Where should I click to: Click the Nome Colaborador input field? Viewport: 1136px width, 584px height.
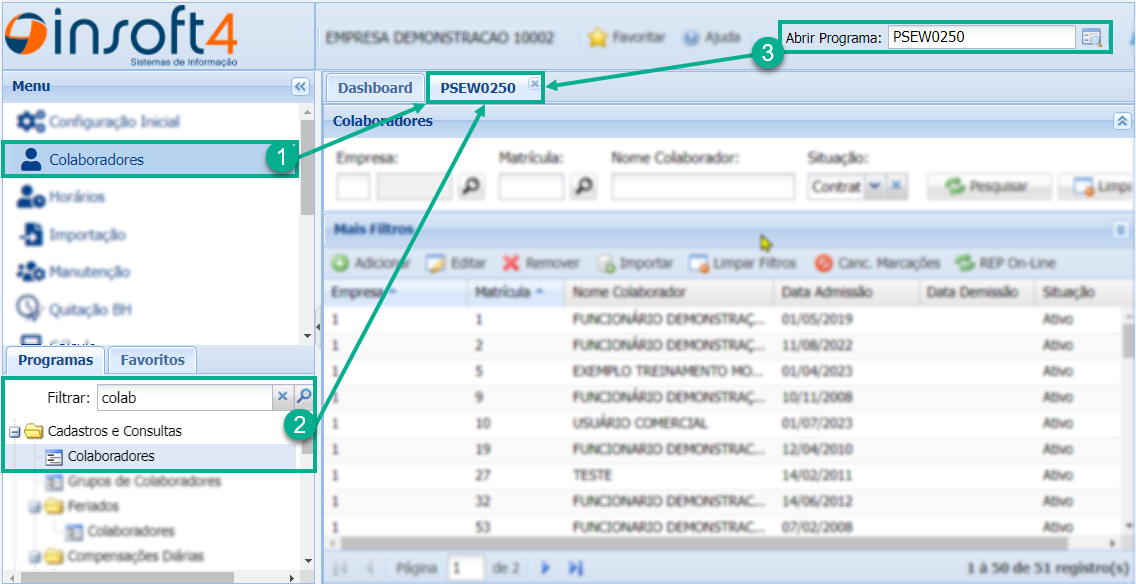703,186
